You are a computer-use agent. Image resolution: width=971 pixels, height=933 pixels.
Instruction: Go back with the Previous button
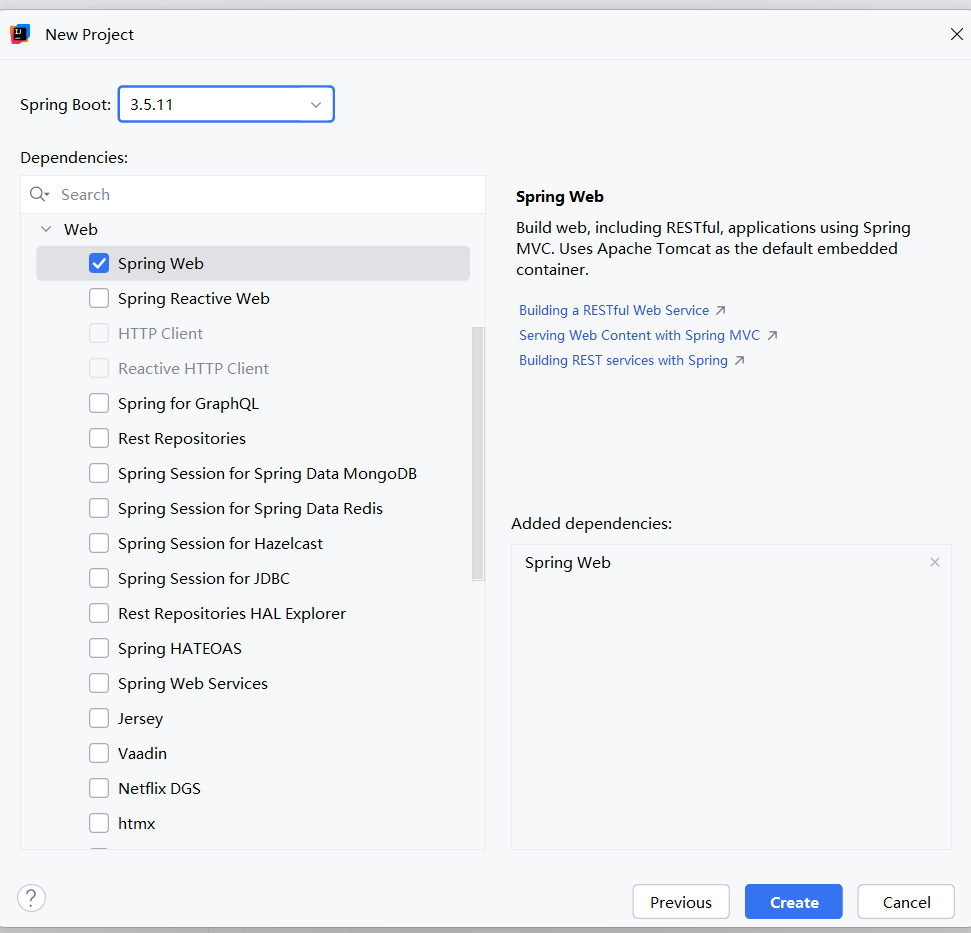click(x=681, y=902)
